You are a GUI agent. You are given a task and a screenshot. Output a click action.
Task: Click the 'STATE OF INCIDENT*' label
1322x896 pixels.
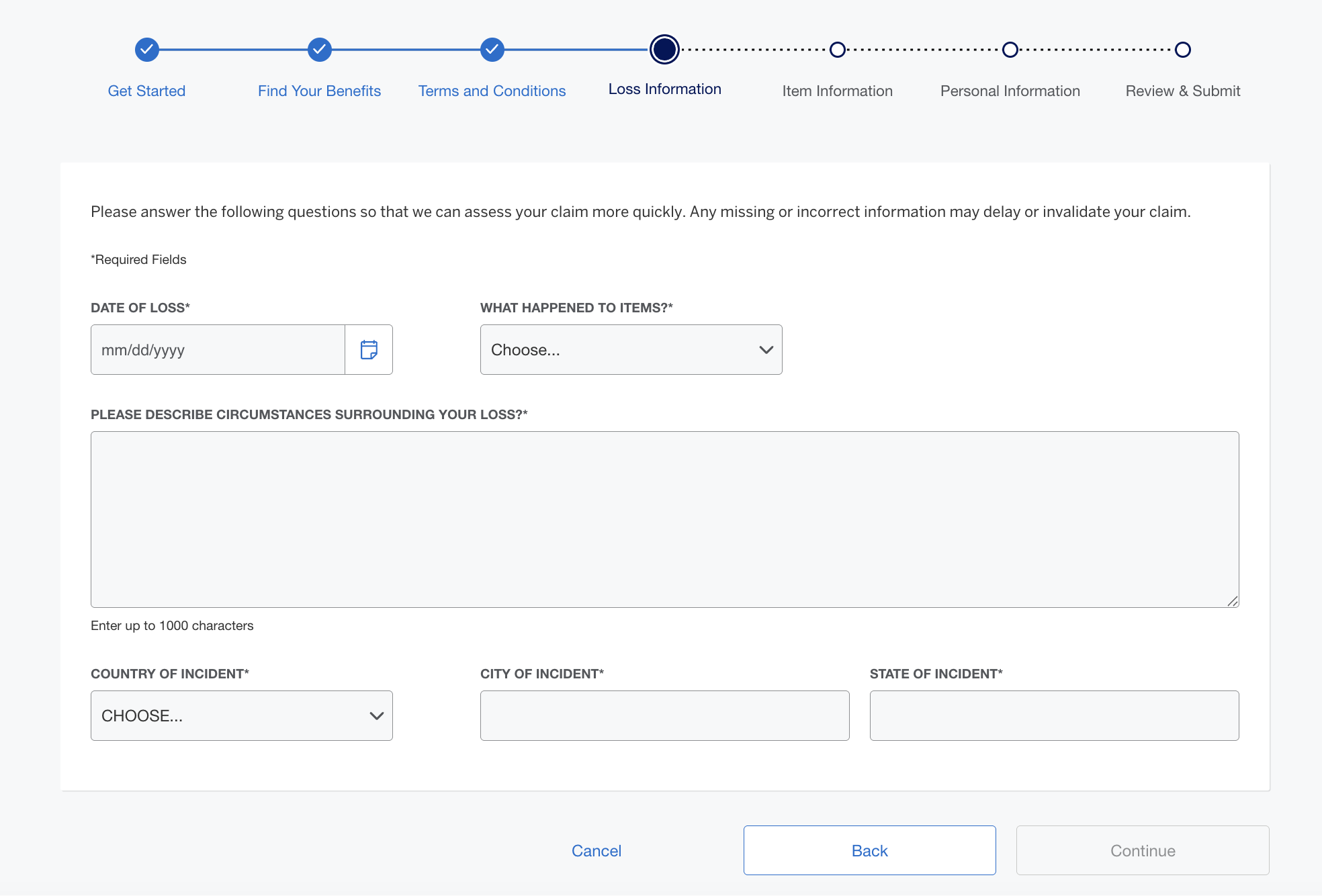[936, 674]
